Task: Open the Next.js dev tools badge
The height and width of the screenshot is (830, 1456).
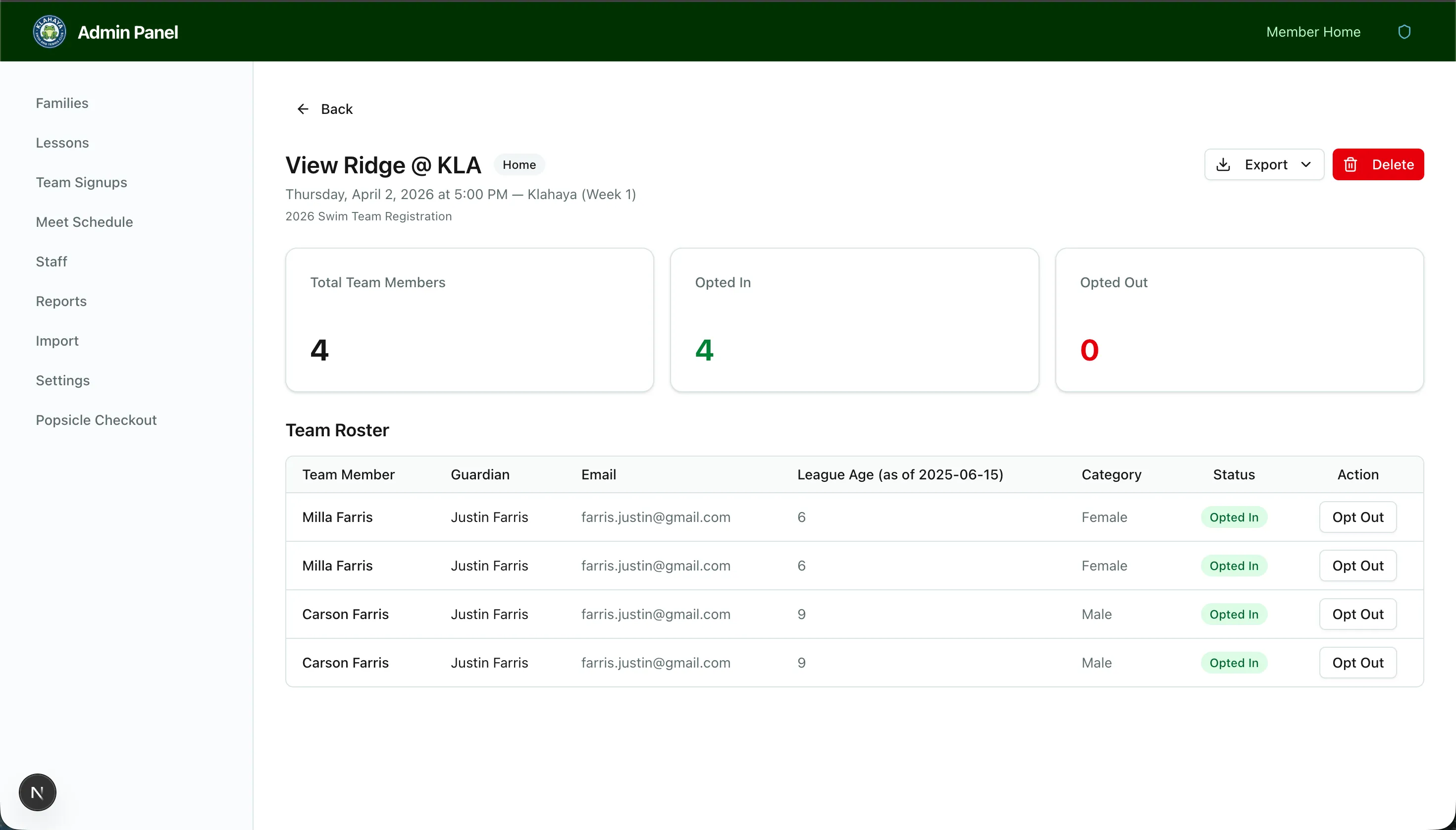Action: click(38, 792)
